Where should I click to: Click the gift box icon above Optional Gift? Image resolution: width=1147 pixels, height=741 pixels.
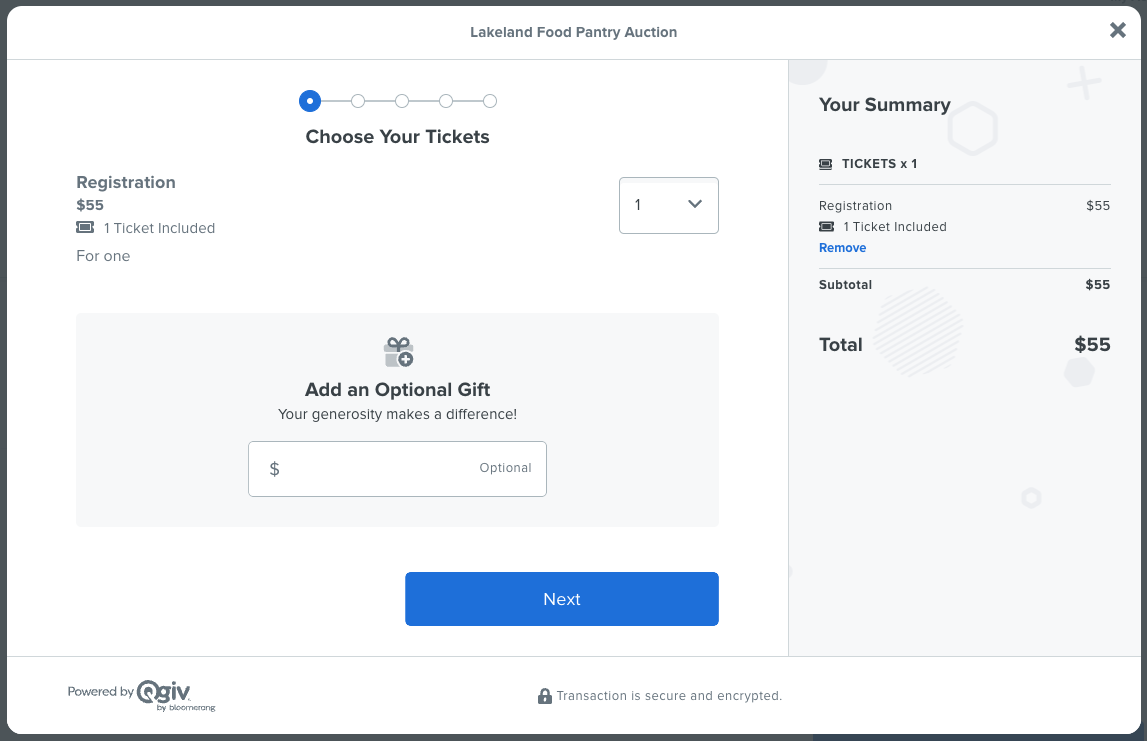[399, 352]
